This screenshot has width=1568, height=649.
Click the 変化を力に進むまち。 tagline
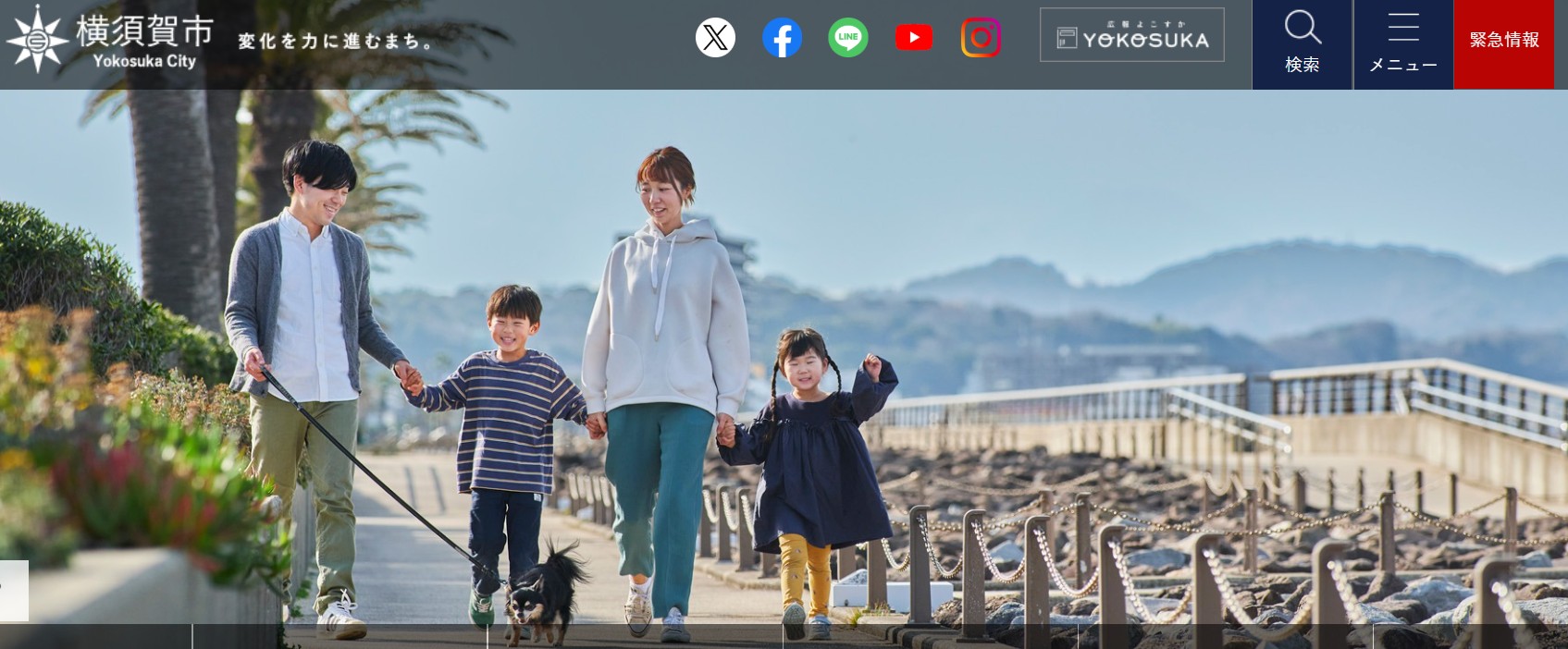pos(335,42)
